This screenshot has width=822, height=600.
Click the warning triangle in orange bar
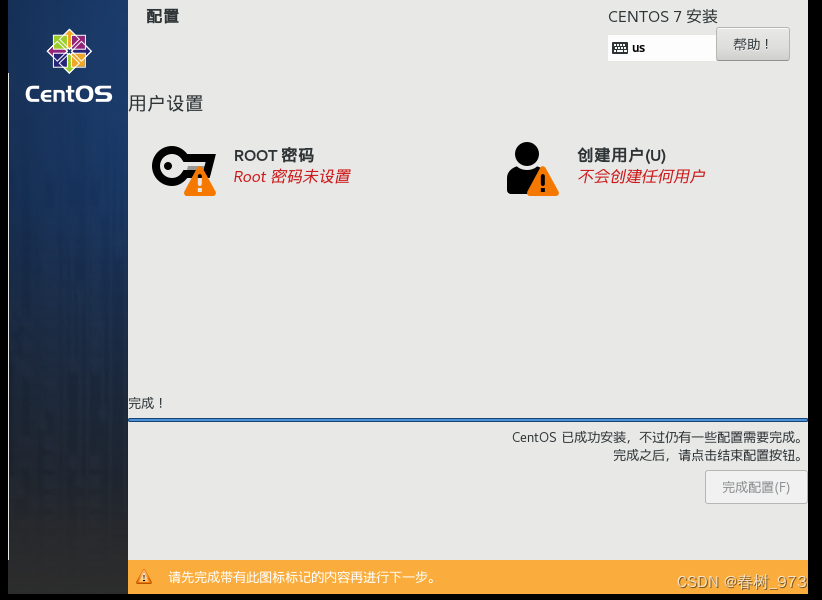point(144,577)
